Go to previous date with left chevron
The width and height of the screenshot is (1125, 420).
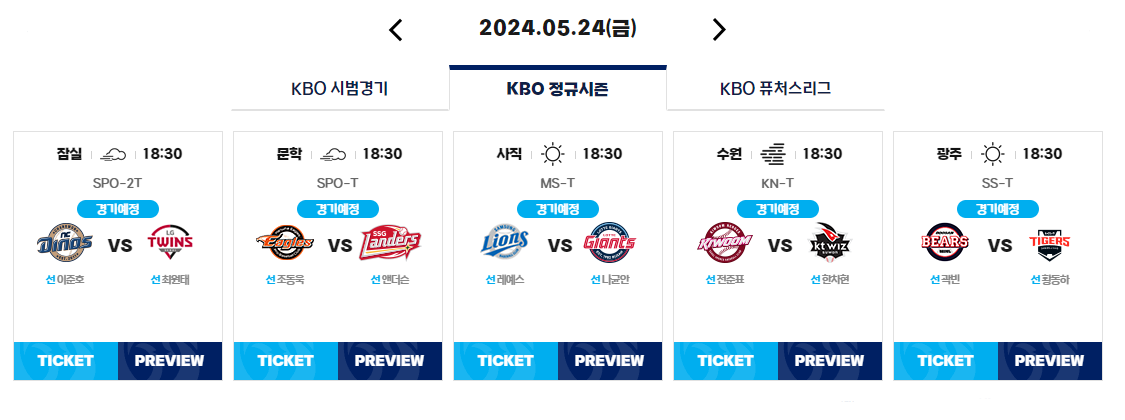click(395, 29)
